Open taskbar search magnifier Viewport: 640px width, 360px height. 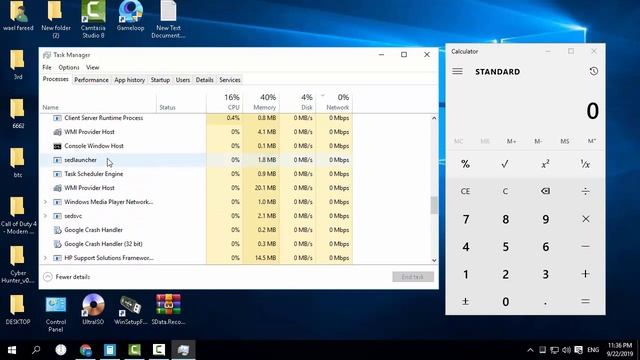point(36,350)
